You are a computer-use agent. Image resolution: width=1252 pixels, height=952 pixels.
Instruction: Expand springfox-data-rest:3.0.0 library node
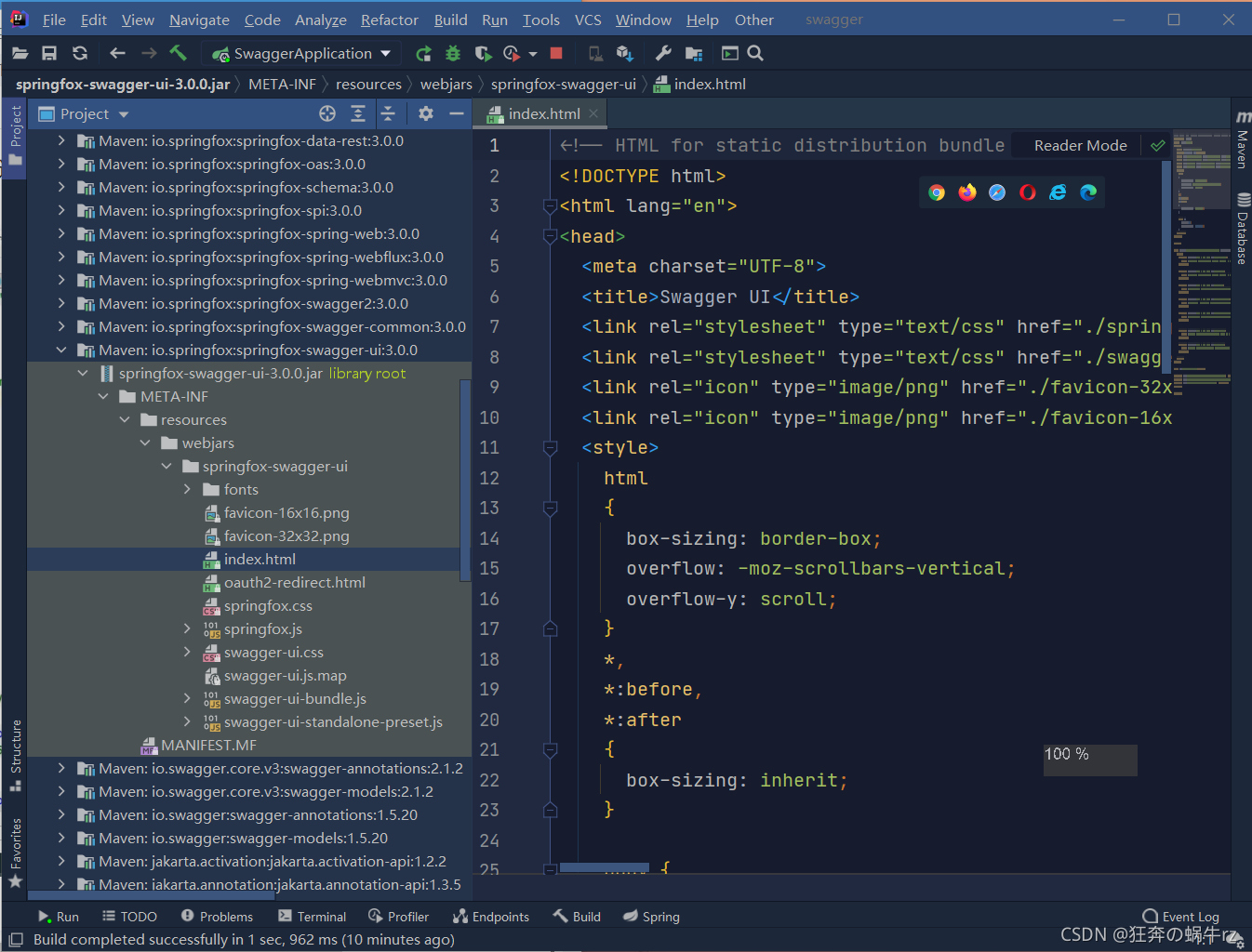click(x=61, y=140)
